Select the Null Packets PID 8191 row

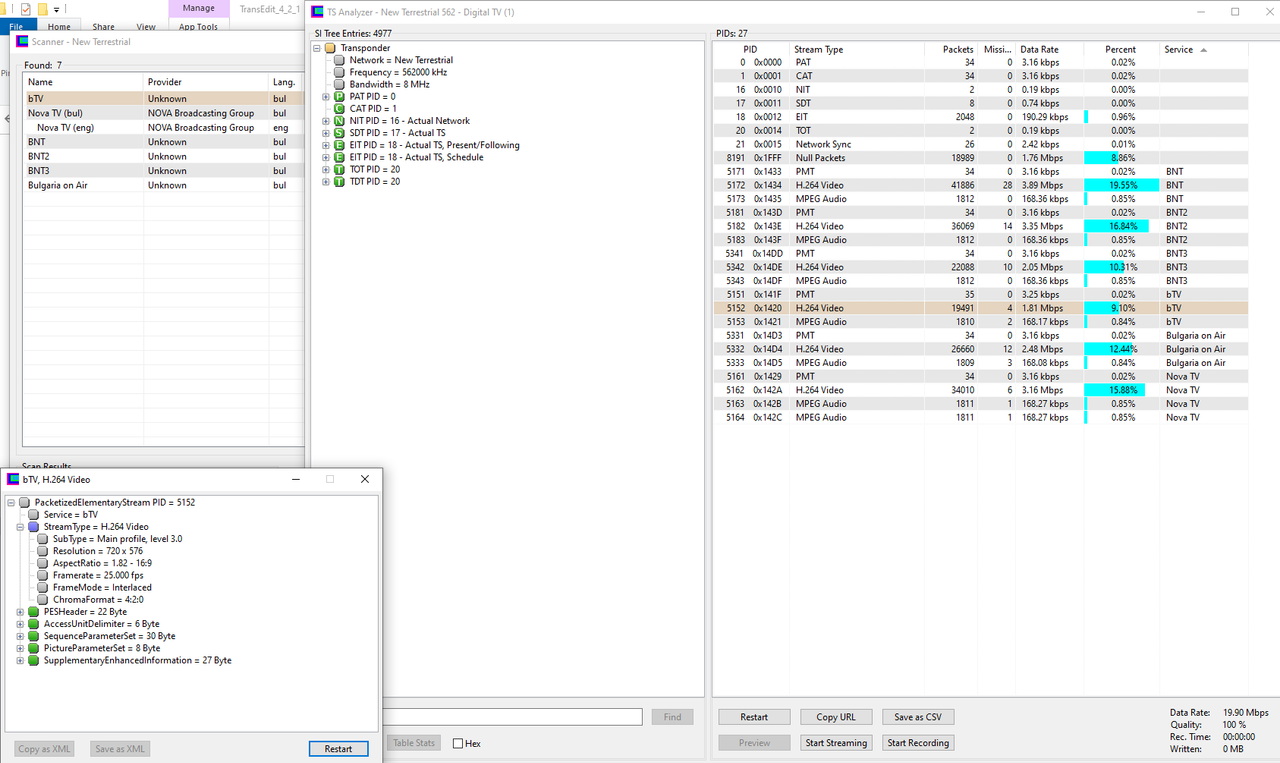coord(980,158)
